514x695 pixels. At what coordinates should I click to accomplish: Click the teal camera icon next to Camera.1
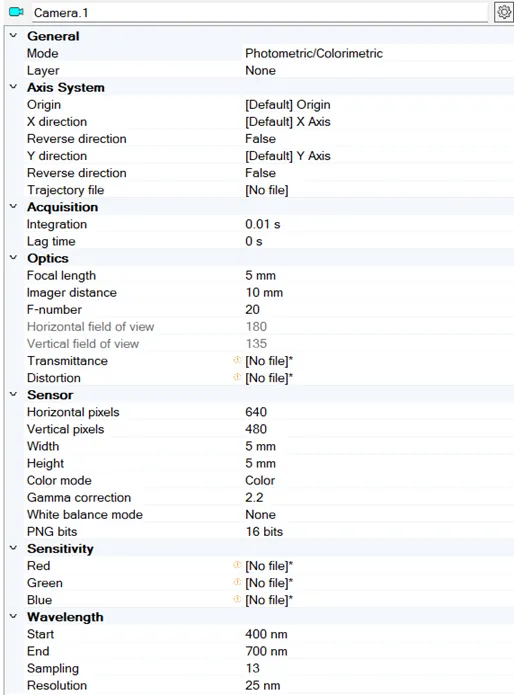[x=16, y=12]
